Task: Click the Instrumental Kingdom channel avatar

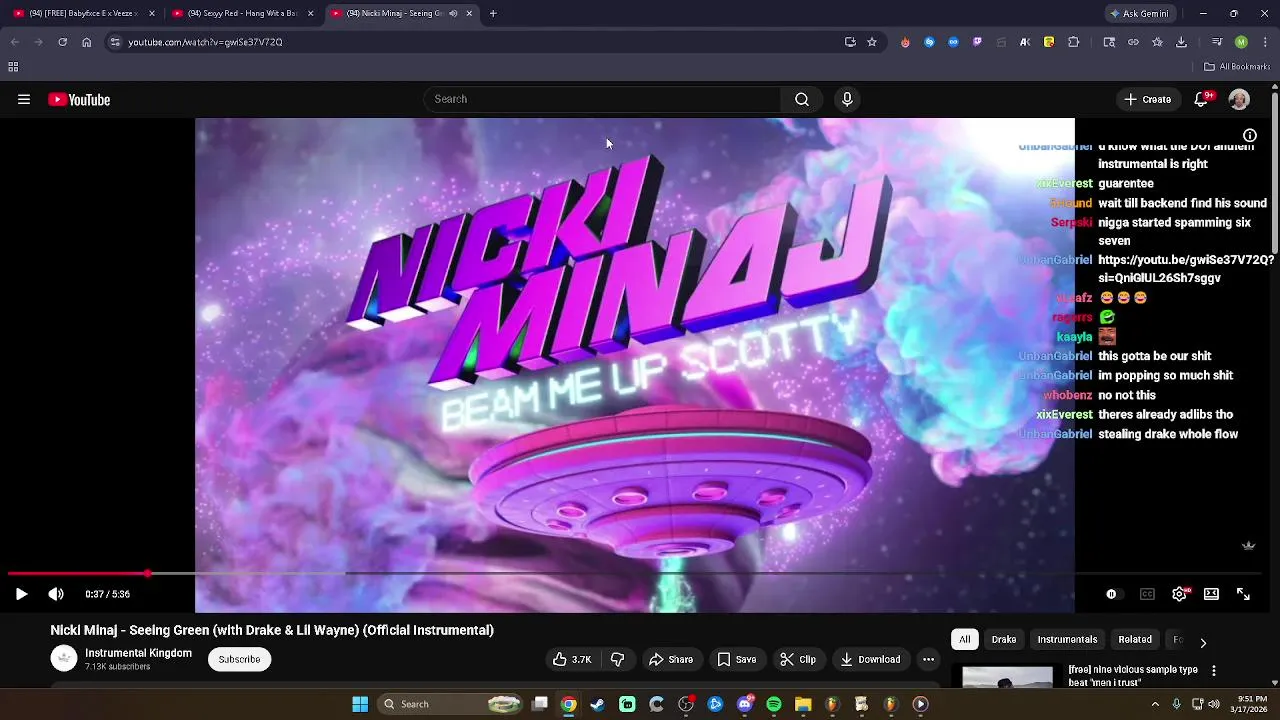Action: tap(64, 658)
